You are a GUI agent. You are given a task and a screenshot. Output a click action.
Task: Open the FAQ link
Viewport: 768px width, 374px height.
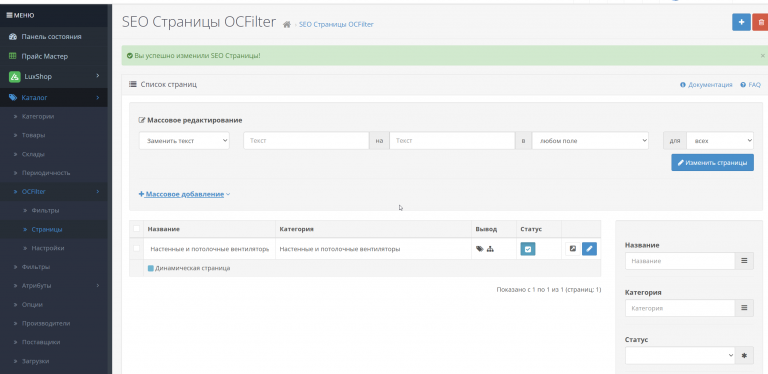[754, 85]
